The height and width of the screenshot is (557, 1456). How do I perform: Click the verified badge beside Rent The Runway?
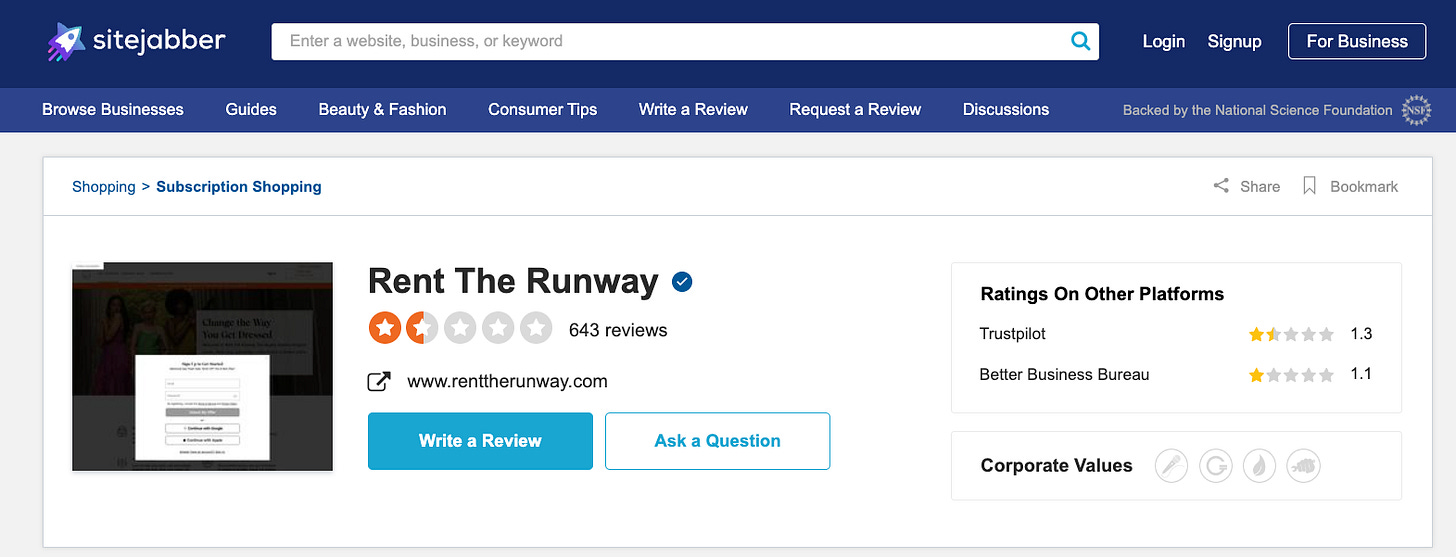[x=682, y=282]
